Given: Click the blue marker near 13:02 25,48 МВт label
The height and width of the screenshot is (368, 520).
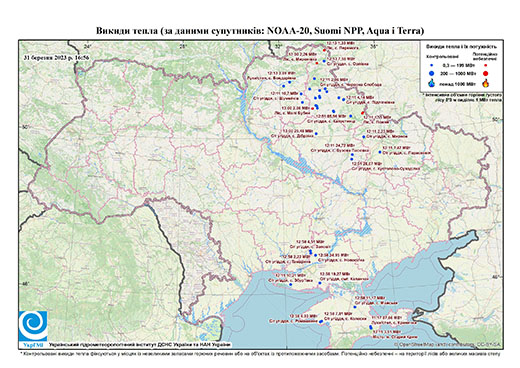Looking at the screenshot, I should point(316,134).
